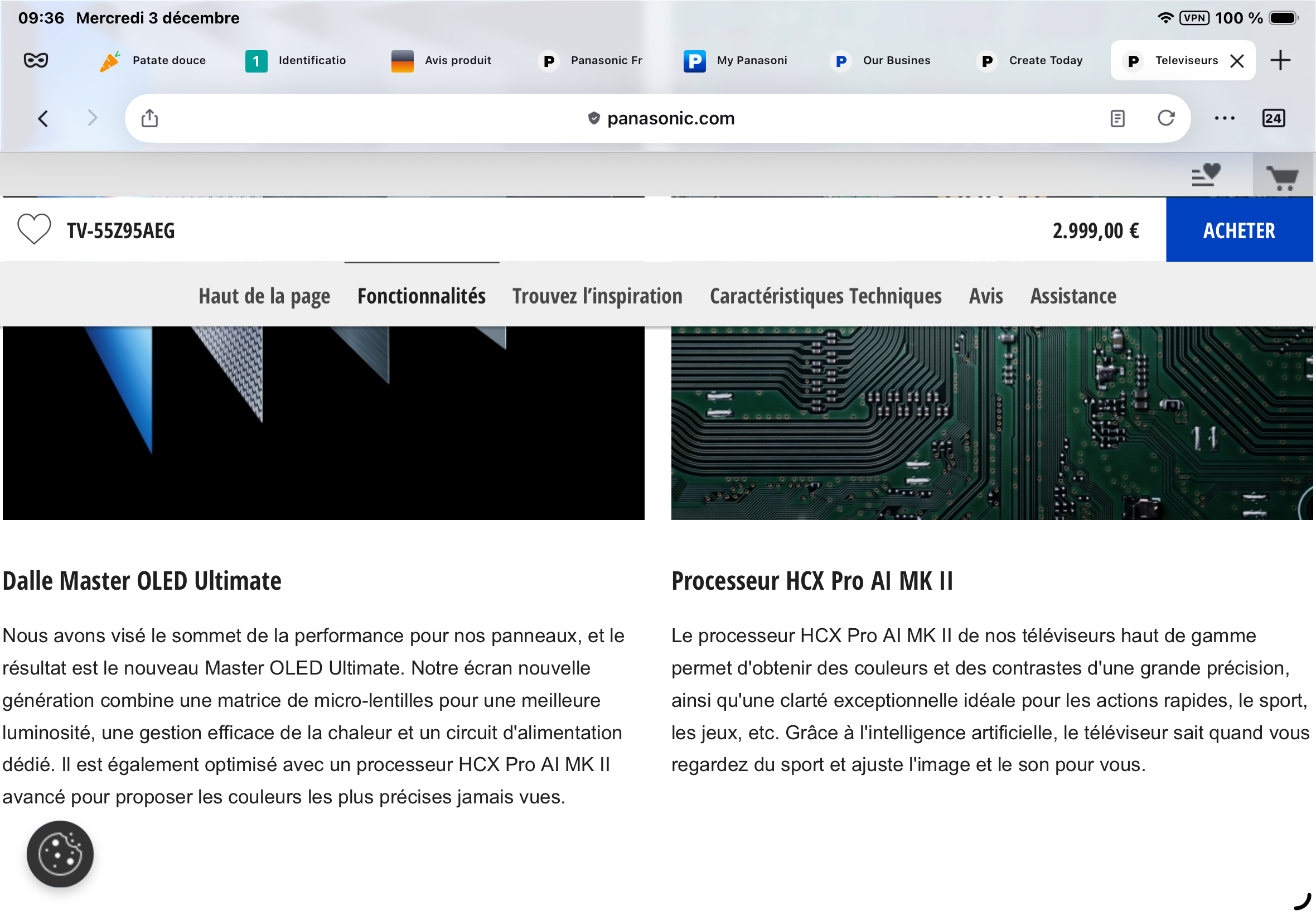Add a new browser tab

1279,60
